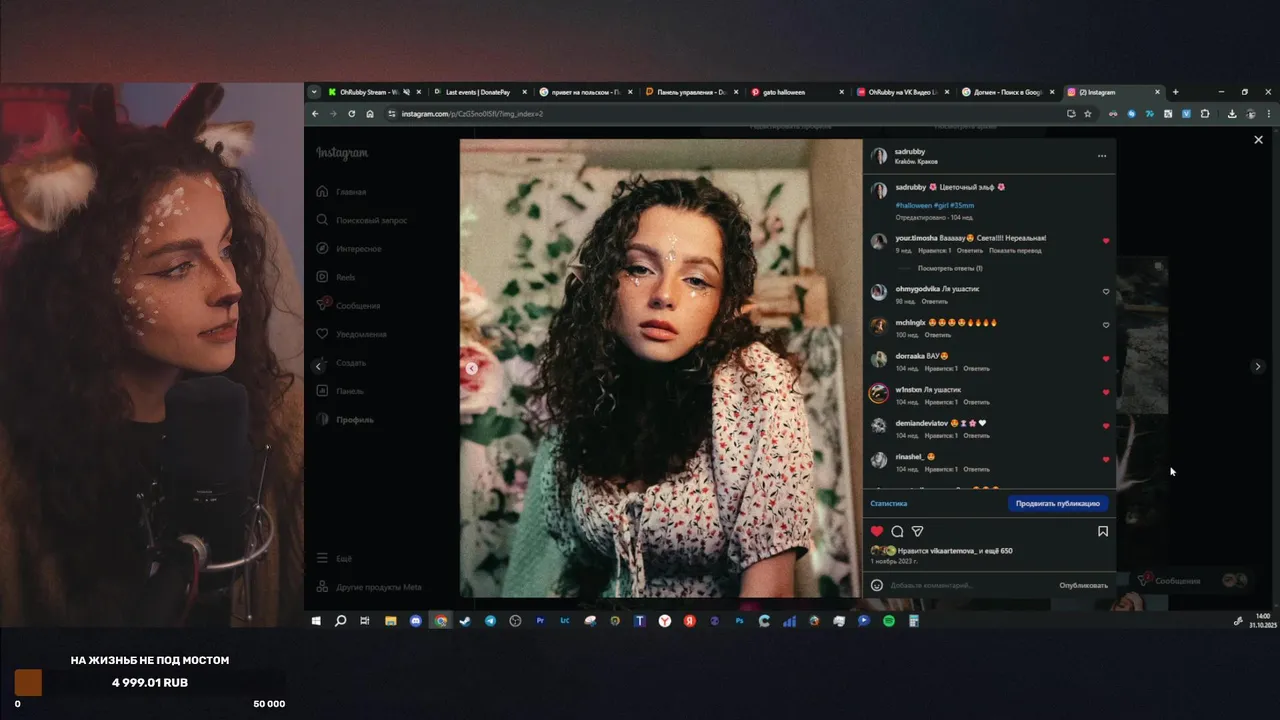Open the comment bubble icon under the post

click(897, 531)
